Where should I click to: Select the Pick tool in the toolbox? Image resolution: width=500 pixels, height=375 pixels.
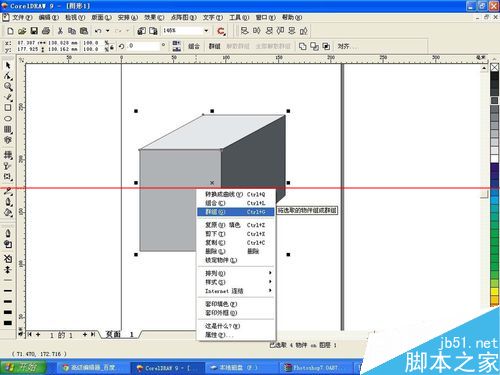8,65
